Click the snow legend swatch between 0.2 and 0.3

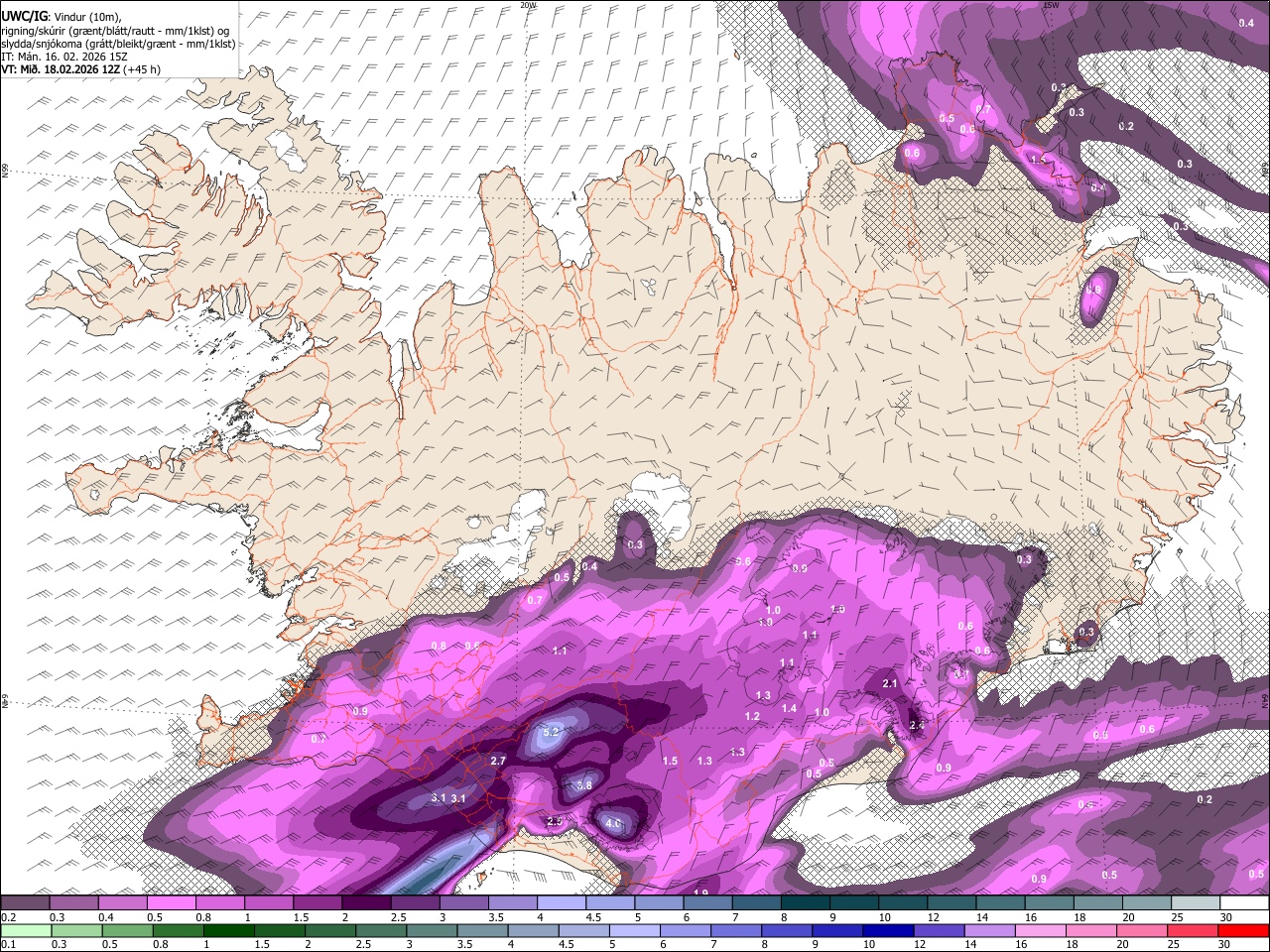[26, 902]
